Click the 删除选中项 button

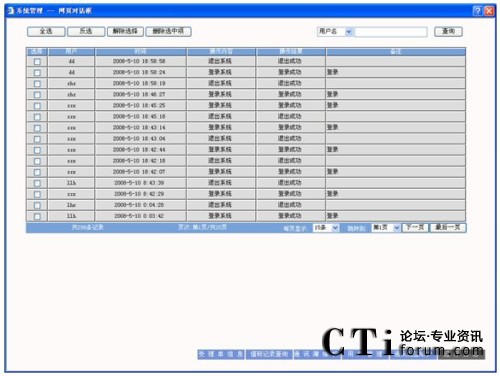168,31
